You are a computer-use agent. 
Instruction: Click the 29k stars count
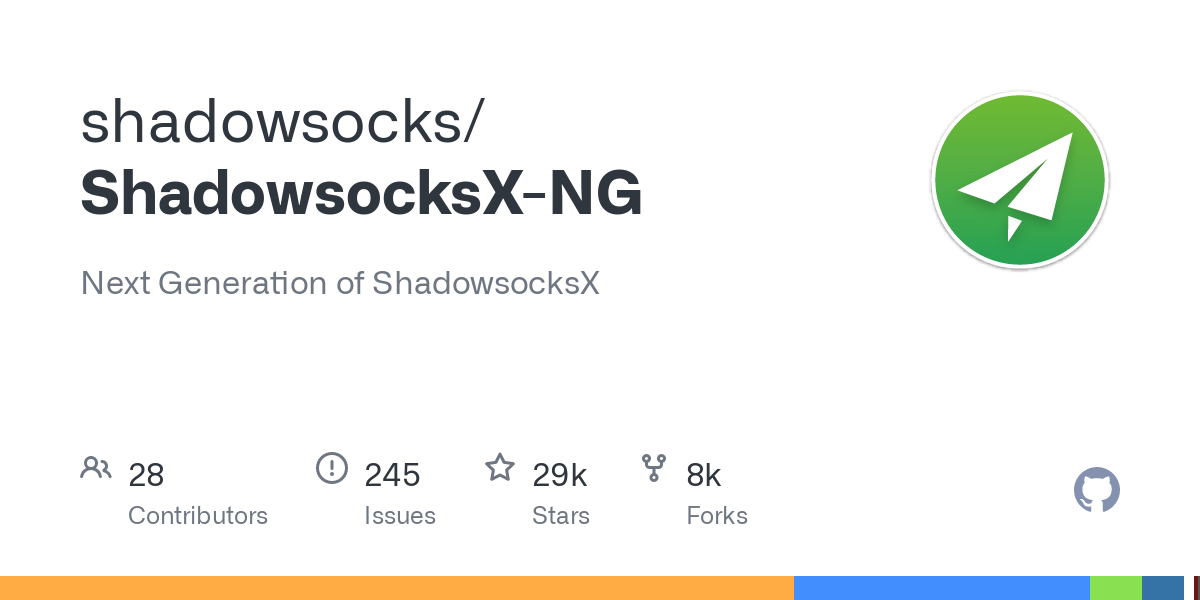coord(560,475)
